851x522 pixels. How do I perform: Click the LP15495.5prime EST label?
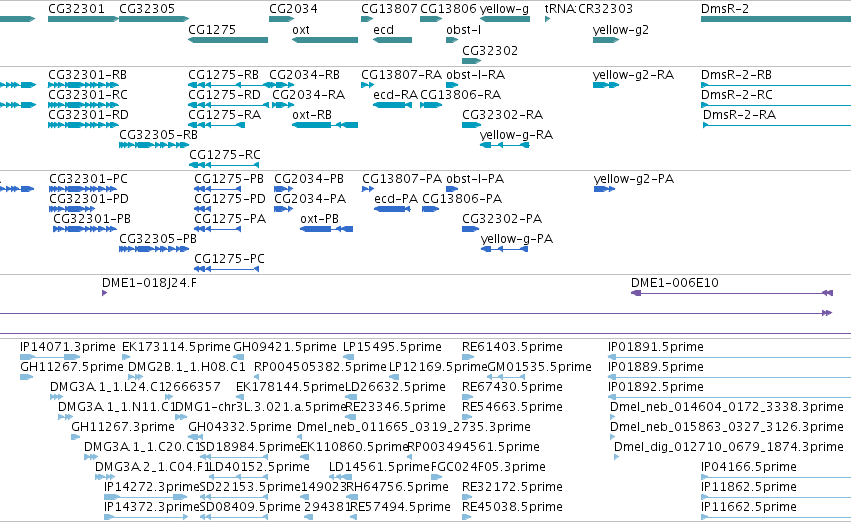pos(392,347)
